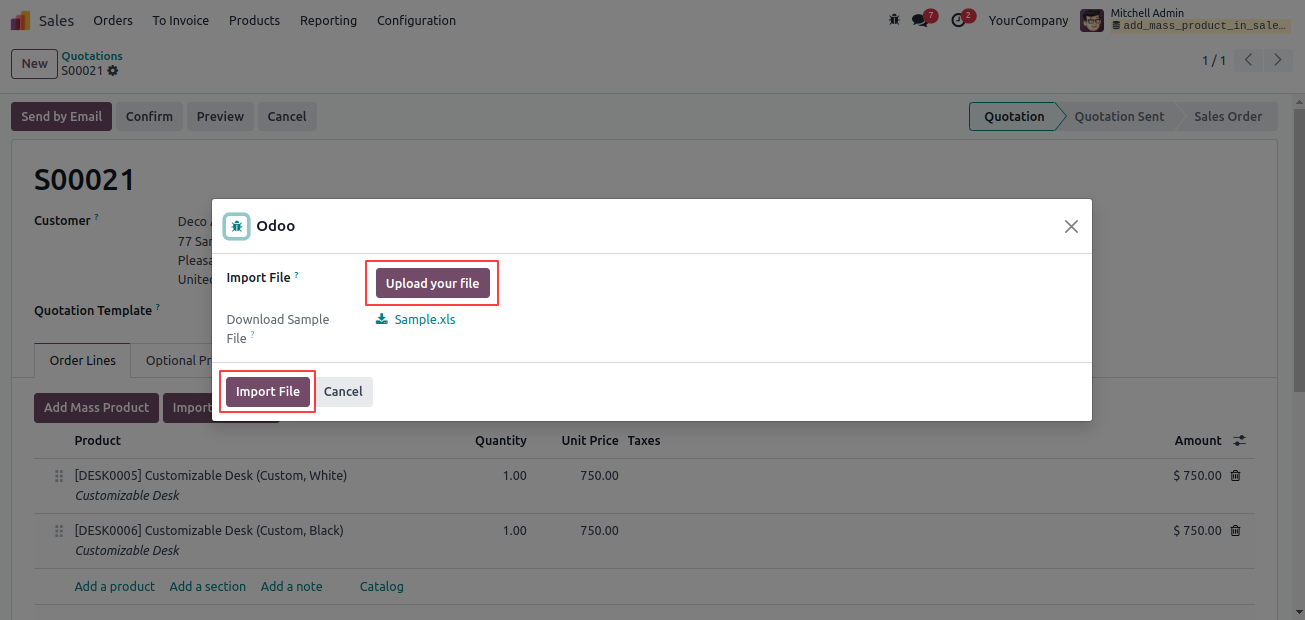Open the activities clock icon
The width and height of the screenshot is (1305, 620).
click(x=958, y=20)
